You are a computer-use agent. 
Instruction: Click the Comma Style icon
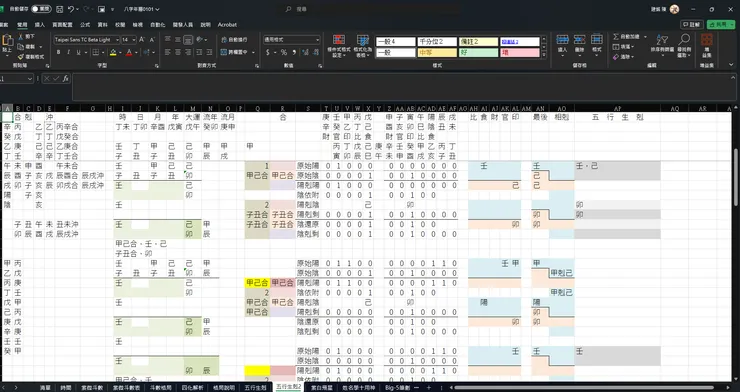point(294,52)
